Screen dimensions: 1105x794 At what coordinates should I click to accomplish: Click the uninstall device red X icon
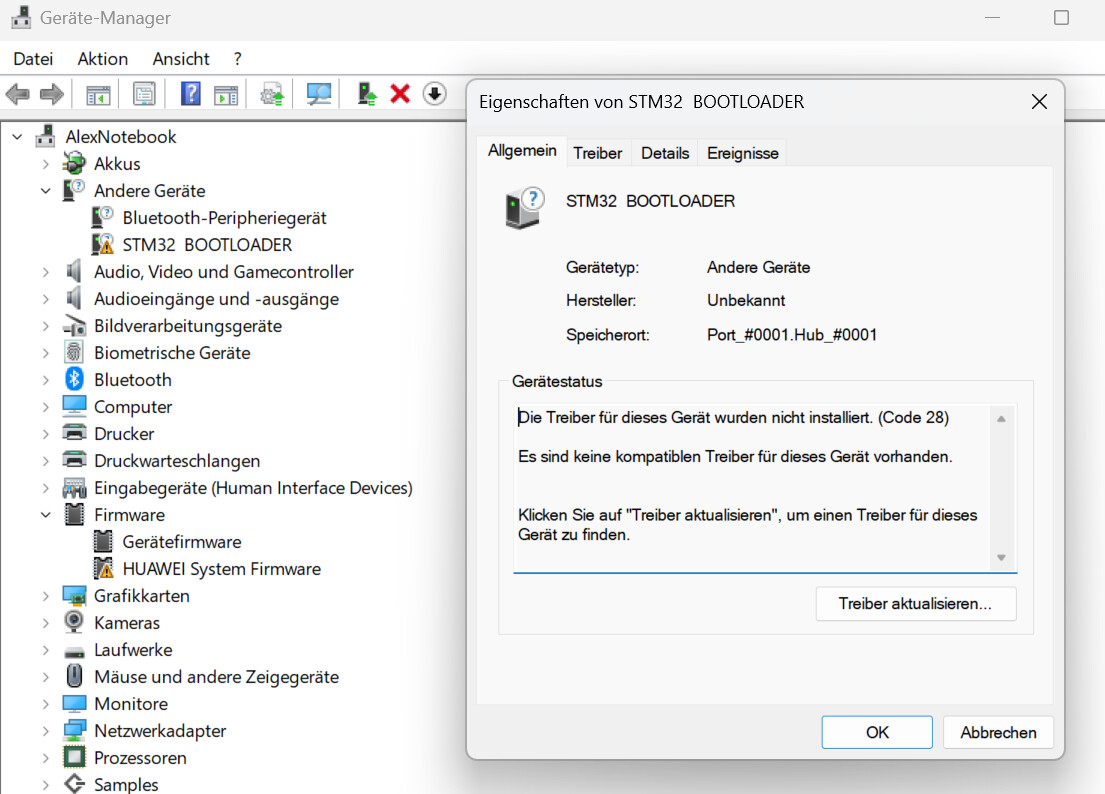tap(398, 93)
